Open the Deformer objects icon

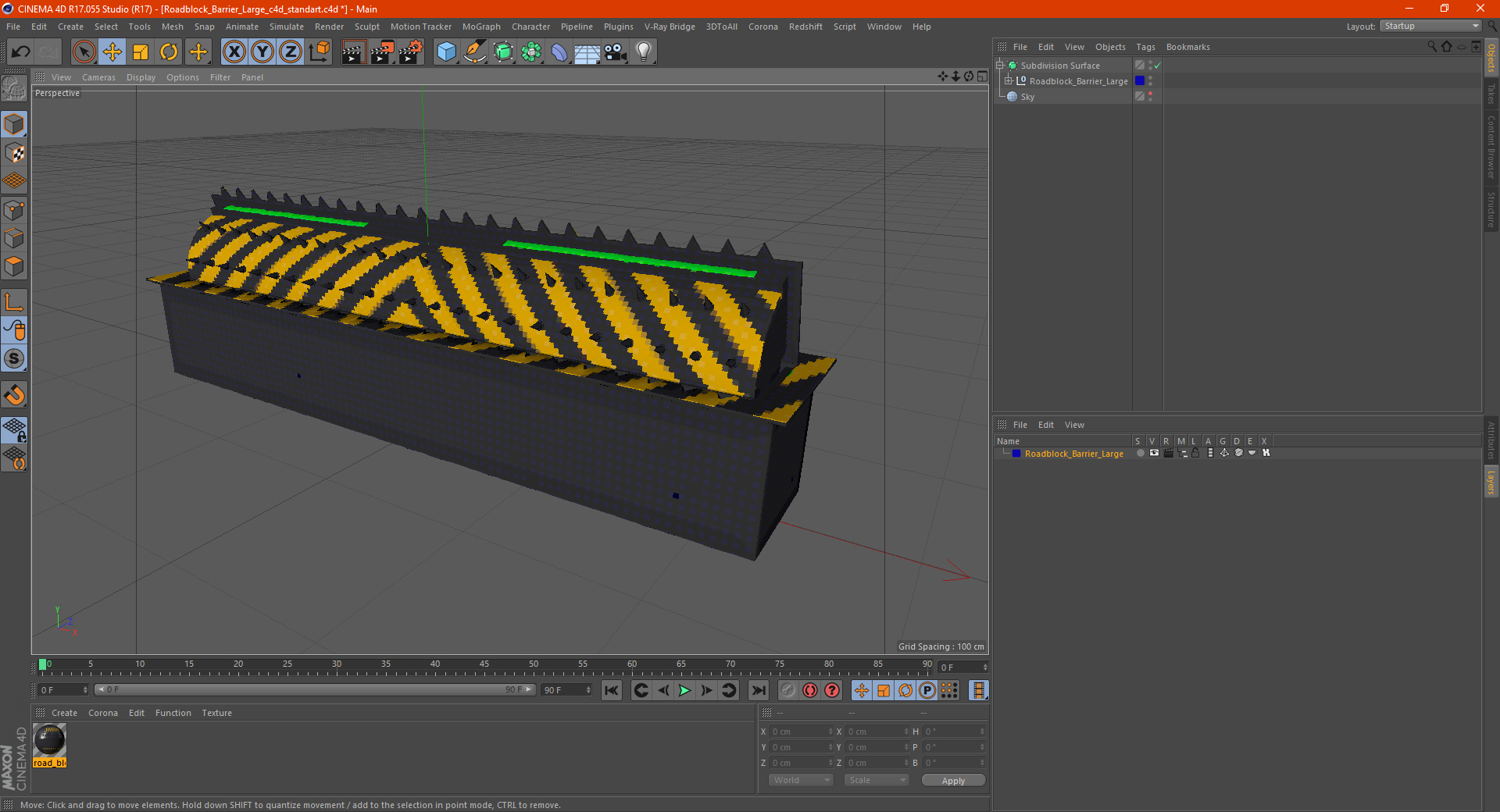[559, 52]
